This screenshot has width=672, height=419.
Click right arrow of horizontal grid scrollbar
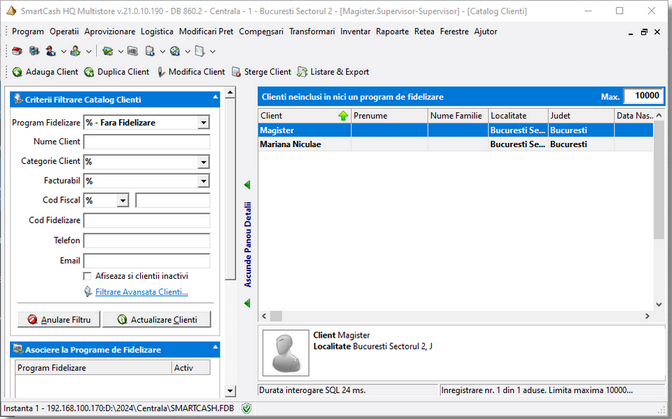pyautogui.click(x=647, y=316)
